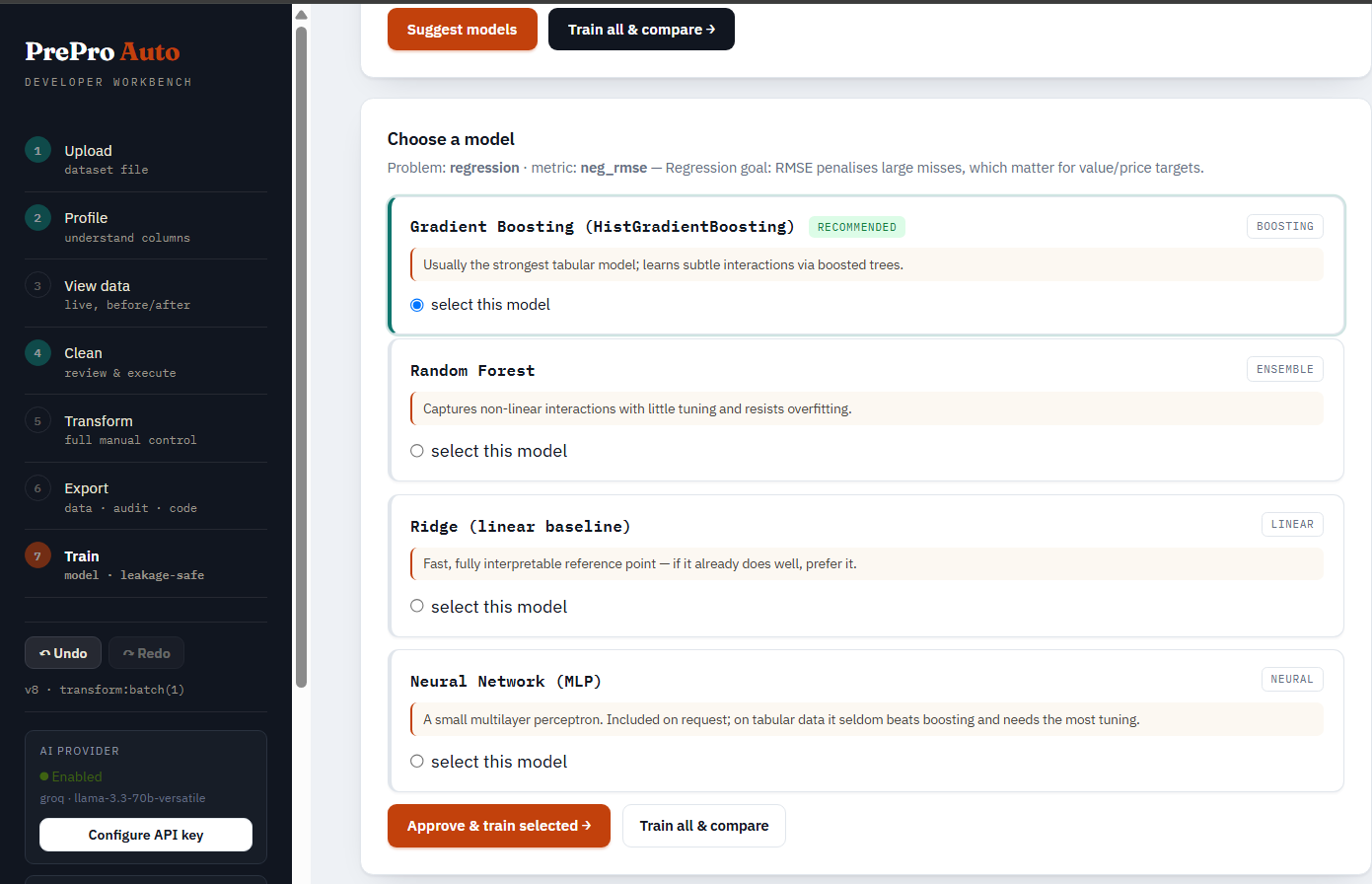Select the Neural Network MLP radio button
Image resolution: width=1372 pixels, height=884 pixels.
tap(417, 762)
